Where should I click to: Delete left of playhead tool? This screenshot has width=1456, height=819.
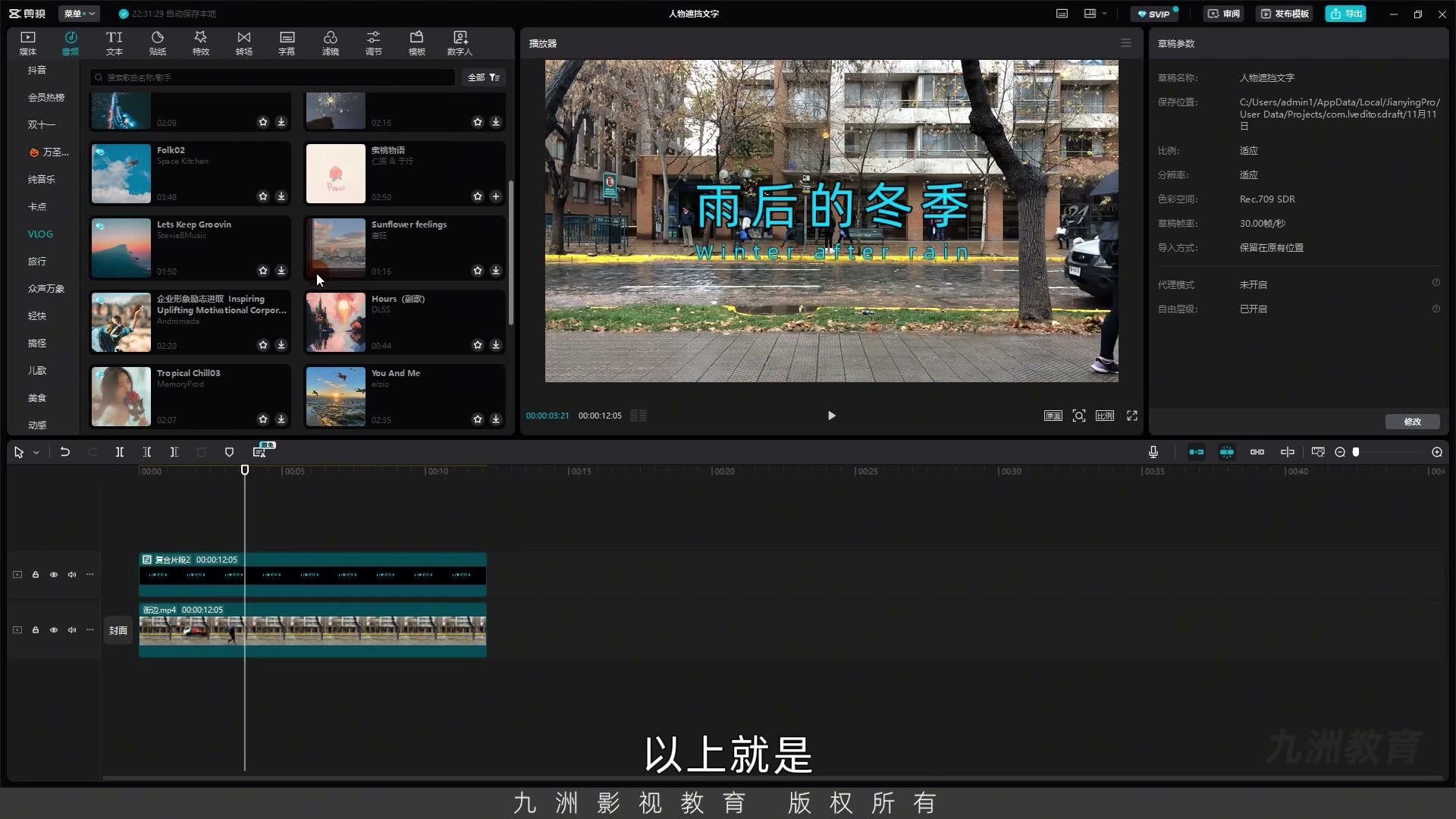[x=146, y=452]
